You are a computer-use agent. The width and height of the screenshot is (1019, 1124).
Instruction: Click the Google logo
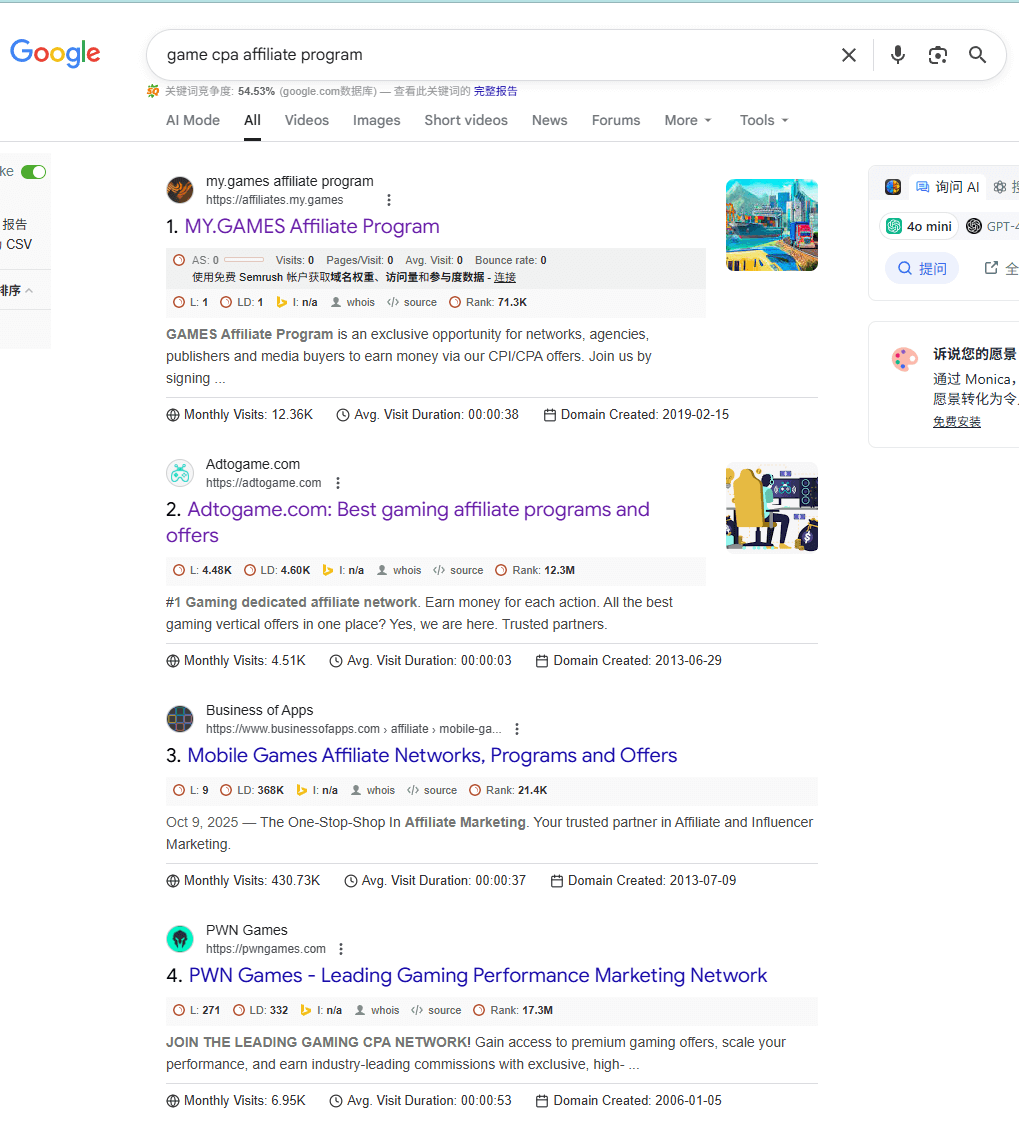[x=55, y=53]
